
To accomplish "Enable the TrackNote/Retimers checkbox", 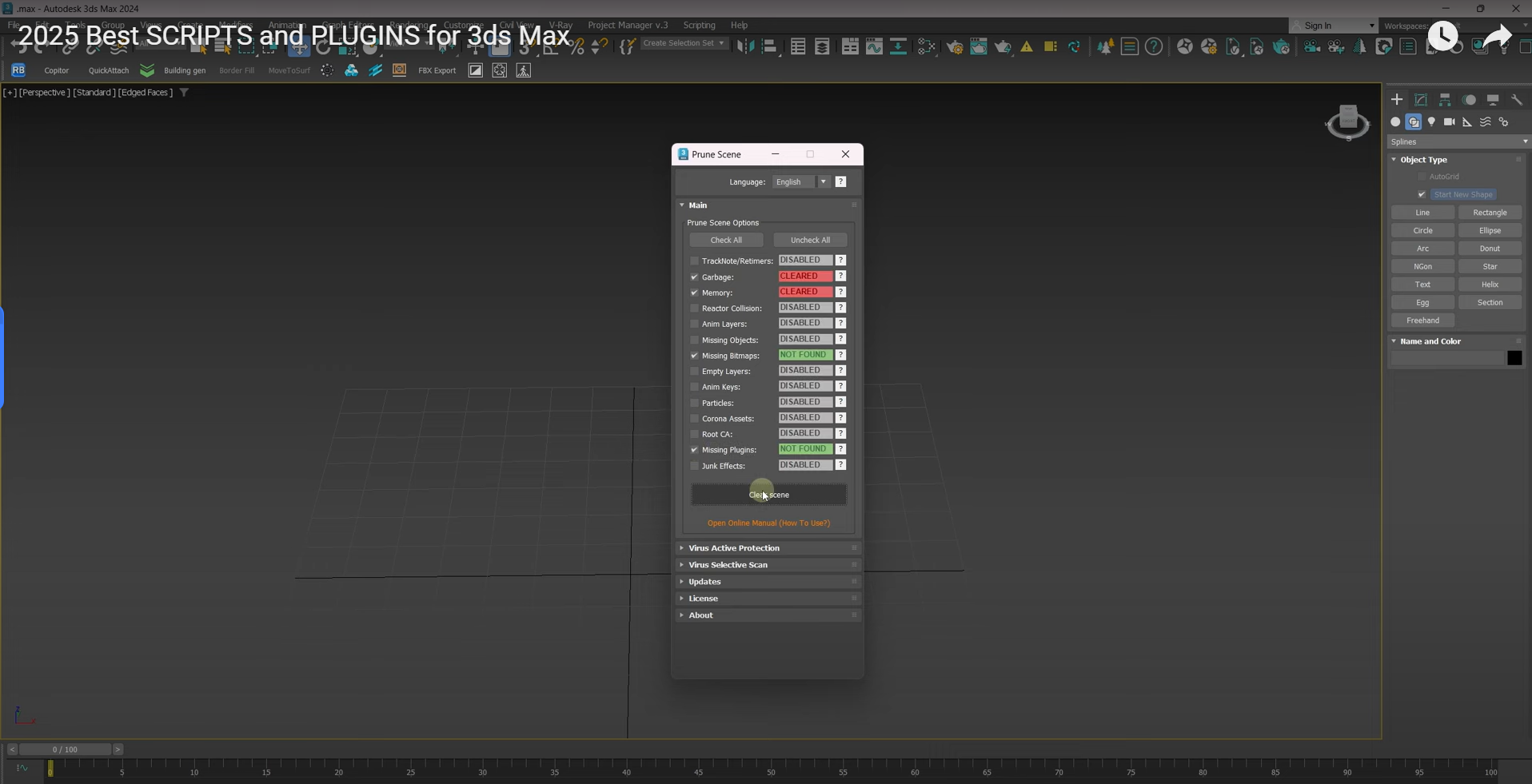I will click(x=694, y=261).
